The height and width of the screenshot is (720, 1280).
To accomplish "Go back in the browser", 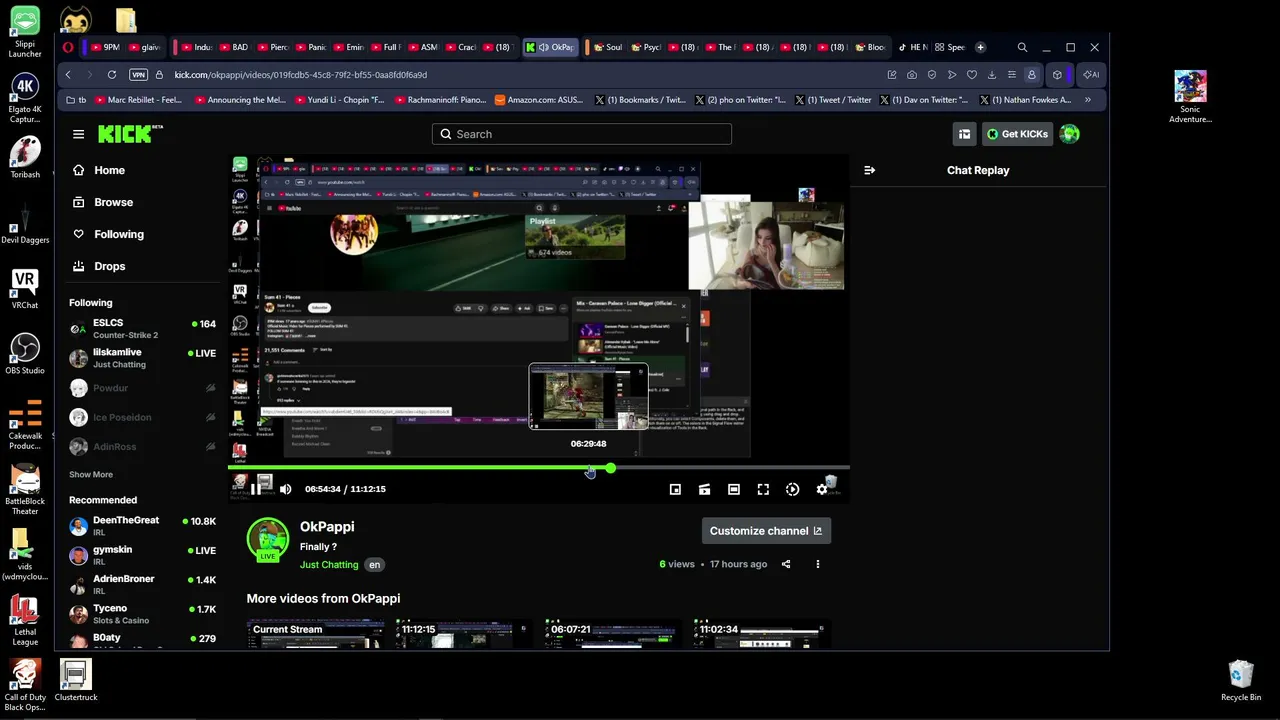I will tap(68, 75).
